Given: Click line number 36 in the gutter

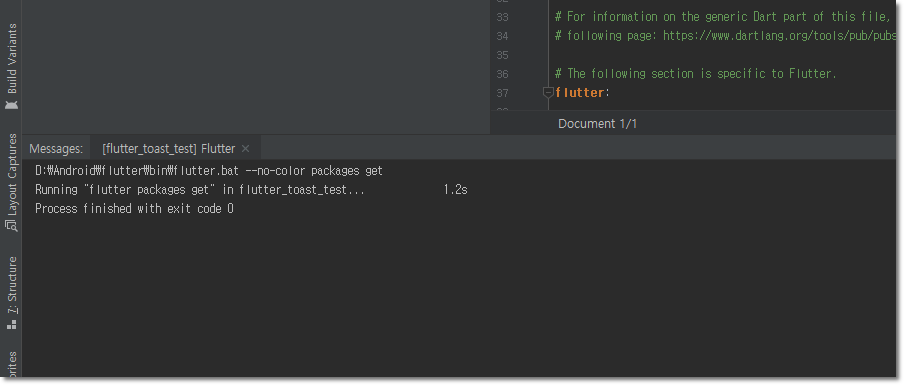Looking at the screenshot, I should (x=502, y=74).
